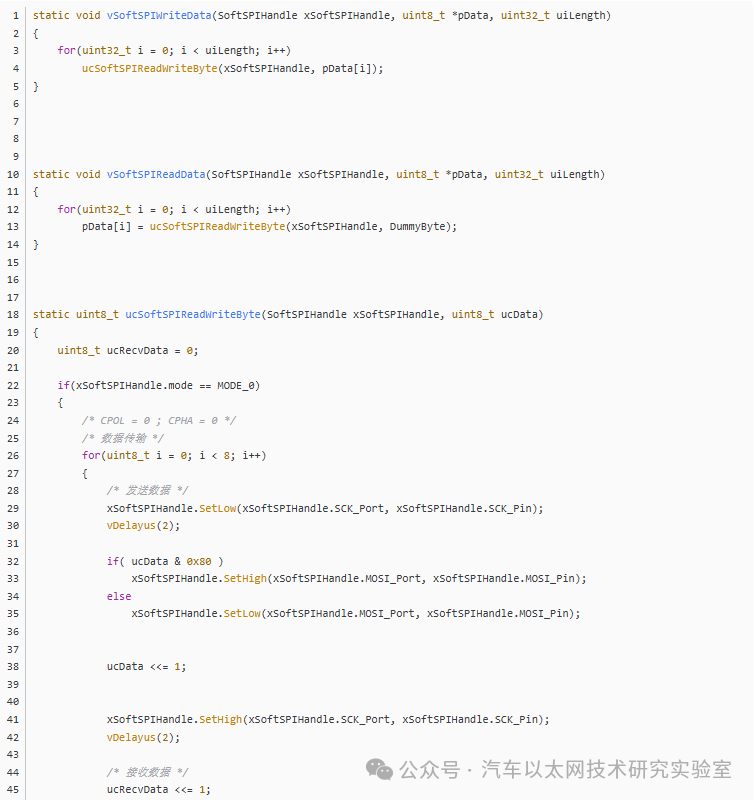This screenshot has height=800, width=756.
Task: Click ucSoftSPIReadWriteByte in the line 18 definition
Action: point(193,314)
